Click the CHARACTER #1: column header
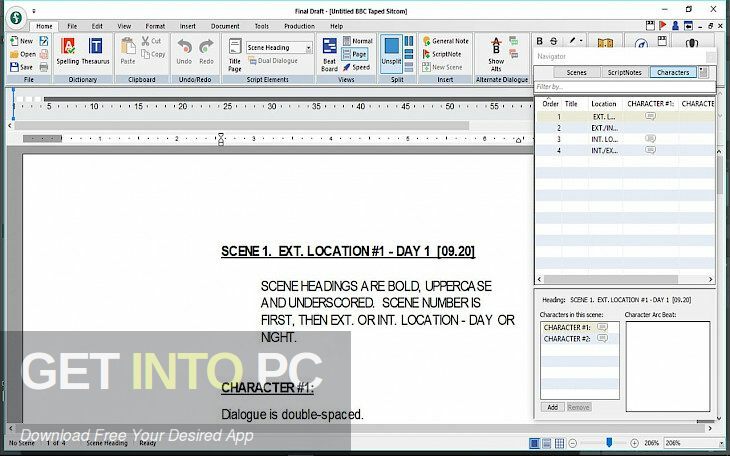 pyautogui.click(x=650, y=104)
